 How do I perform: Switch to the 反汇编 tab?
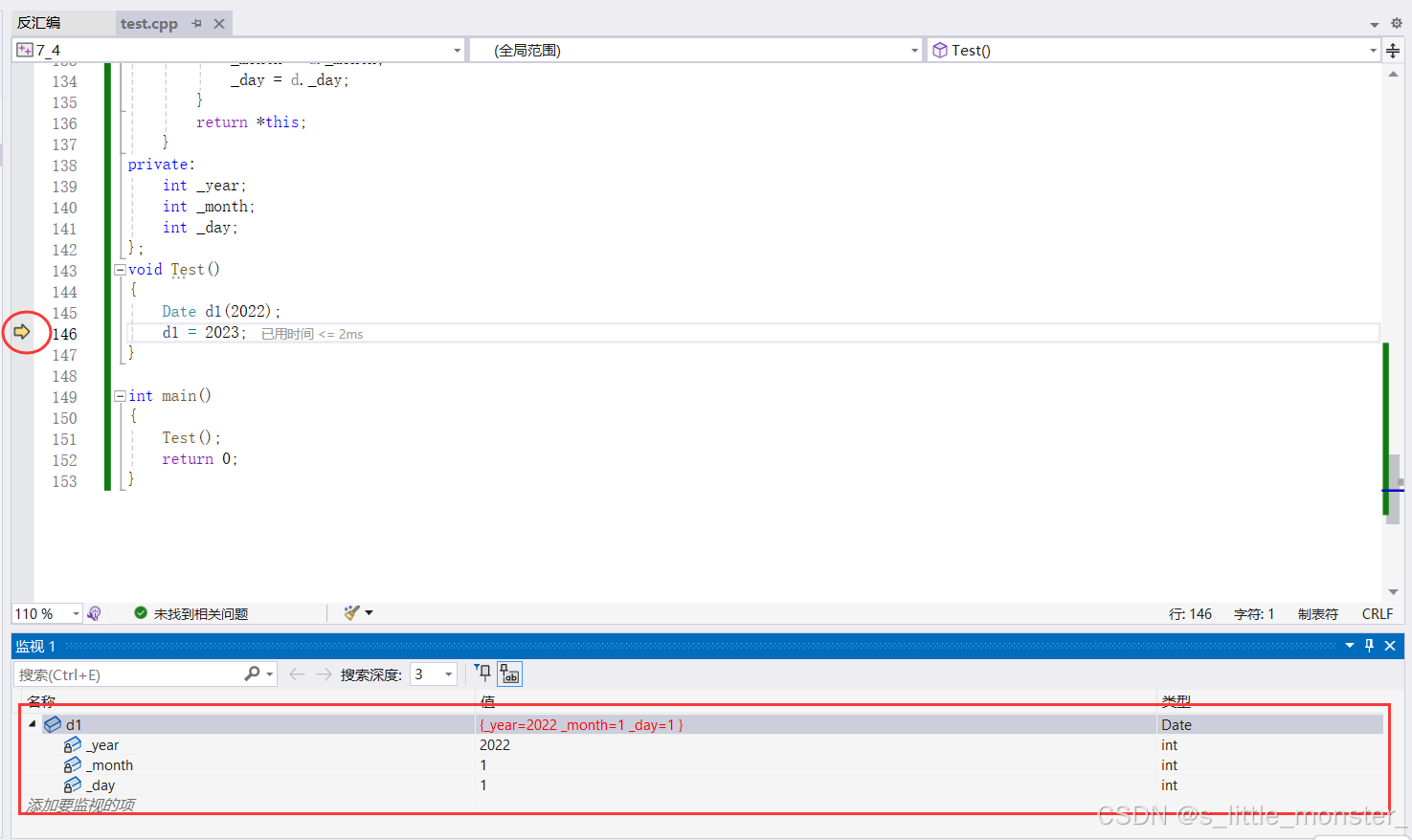pos(39,23)
